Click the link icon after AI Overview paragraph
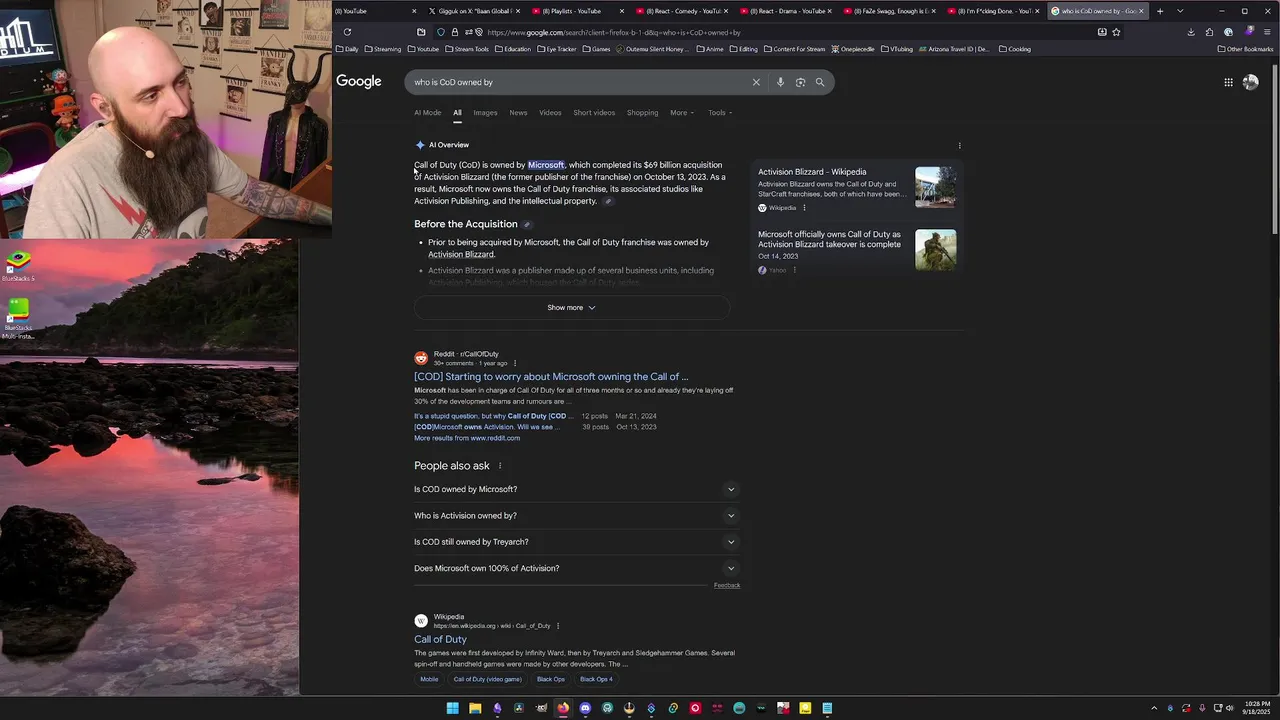Image resolution: width=1280 pixels, height=720 pixels. pyautogui.click(x=607, y=201)
